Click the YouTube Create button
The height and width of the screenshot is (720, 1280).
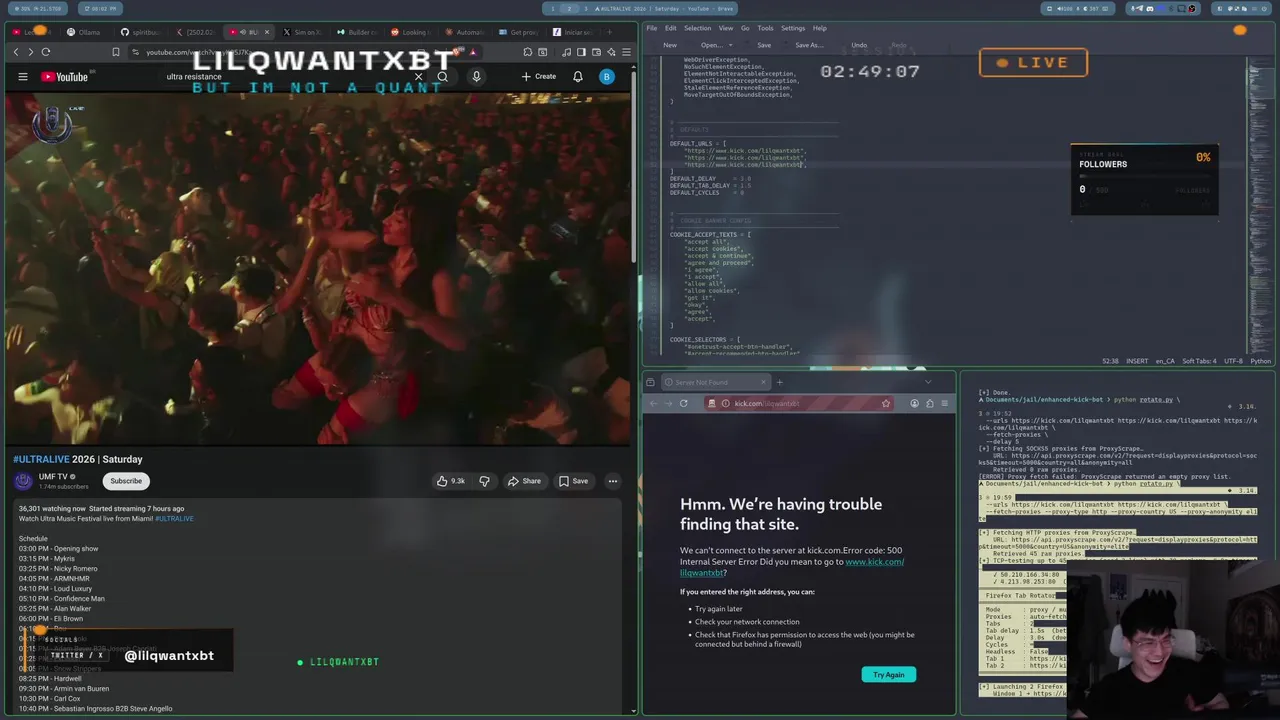tap(538, 77)
